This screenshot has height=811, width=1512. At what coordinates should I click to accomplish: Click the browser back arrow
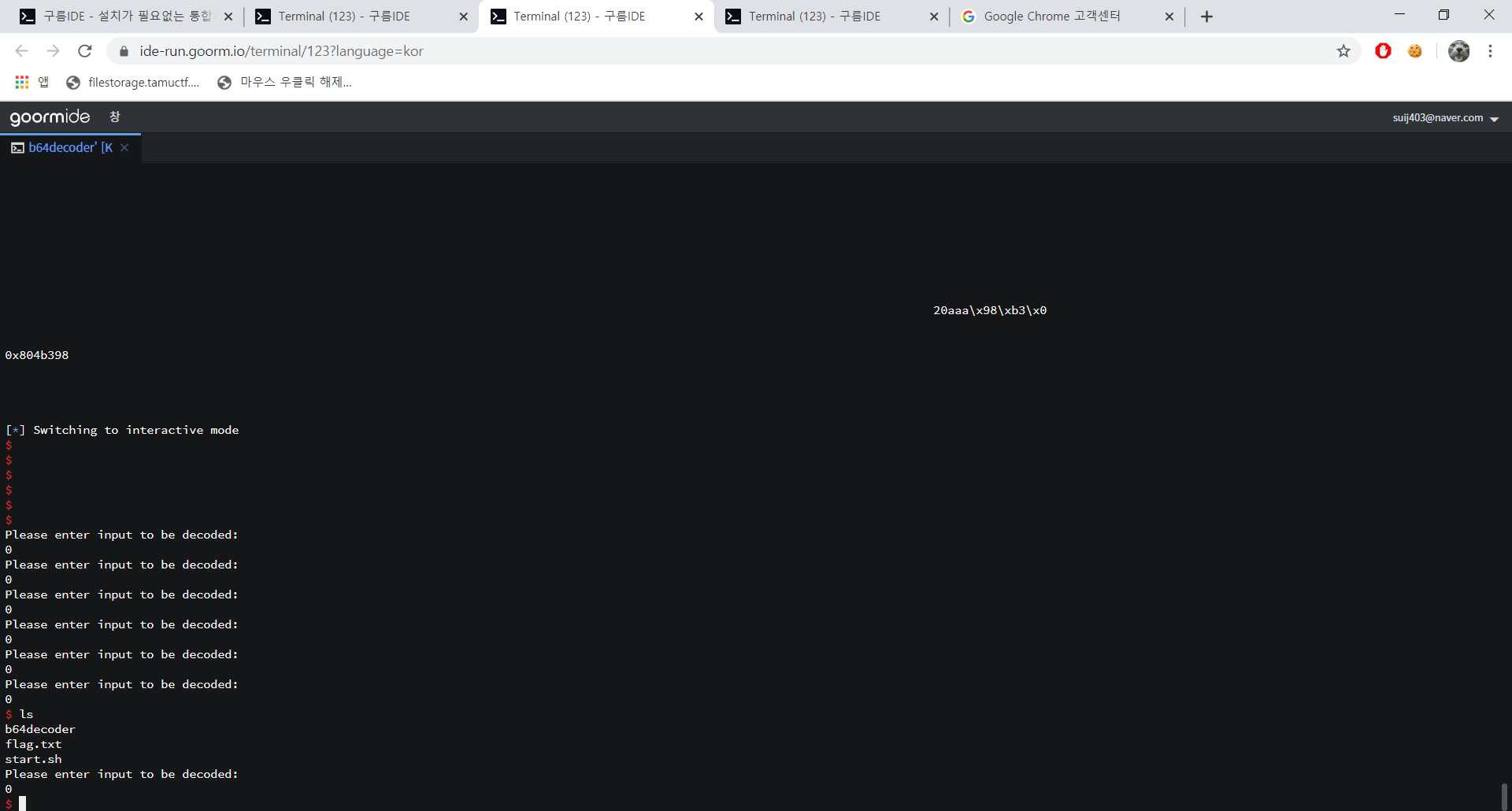click(x=21, y=51)
